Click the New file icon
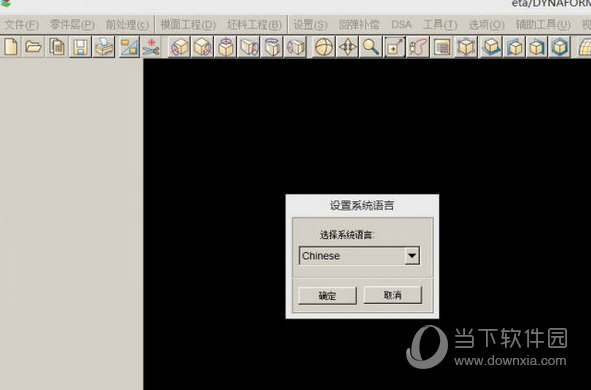 click(x=11, y=47)
